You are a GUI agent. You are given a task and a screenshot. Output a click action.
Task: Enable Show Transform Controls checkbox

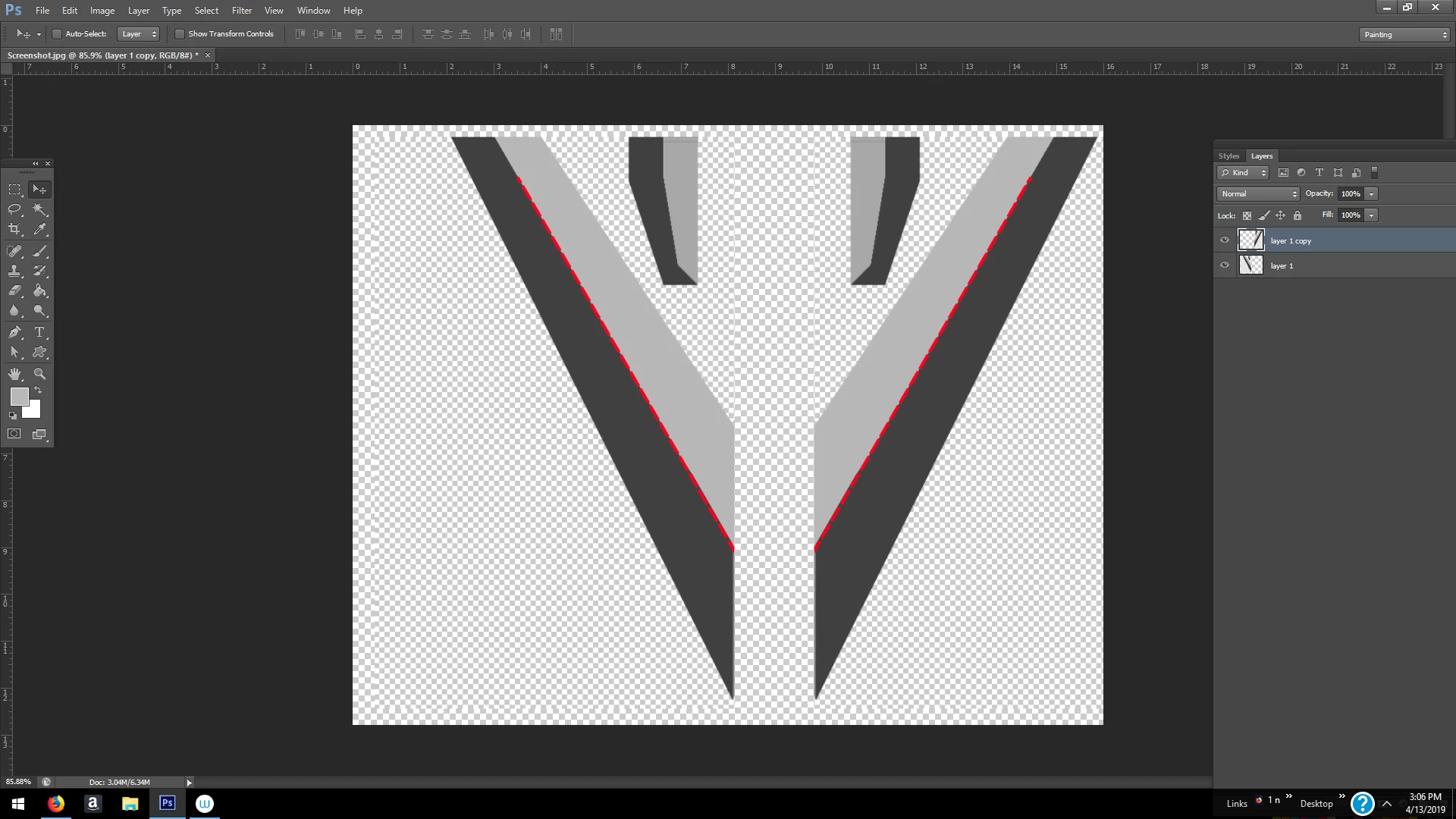click(180, 34)
